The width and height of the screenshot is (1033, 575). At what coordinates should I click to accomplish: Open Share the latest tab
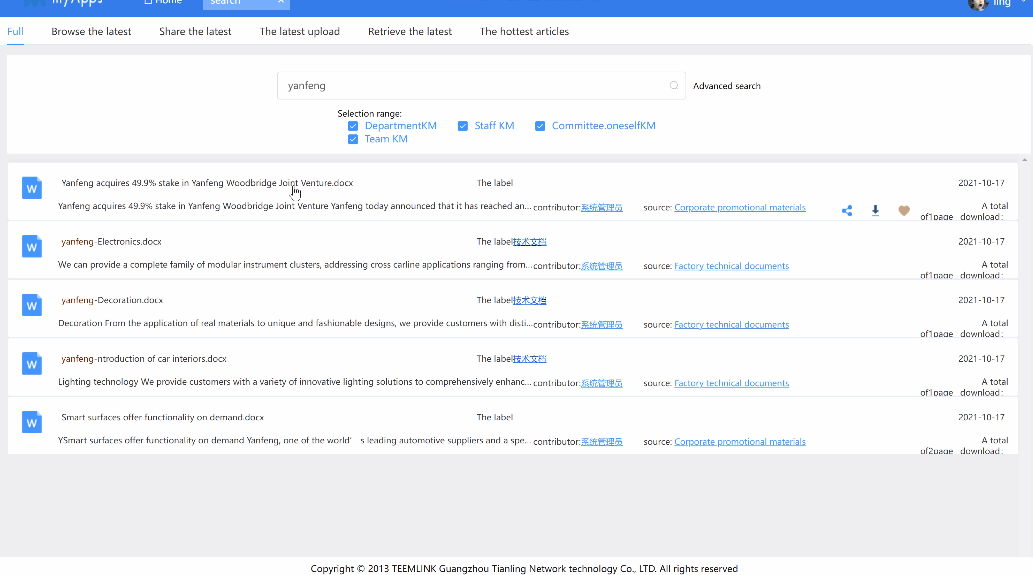195,32
